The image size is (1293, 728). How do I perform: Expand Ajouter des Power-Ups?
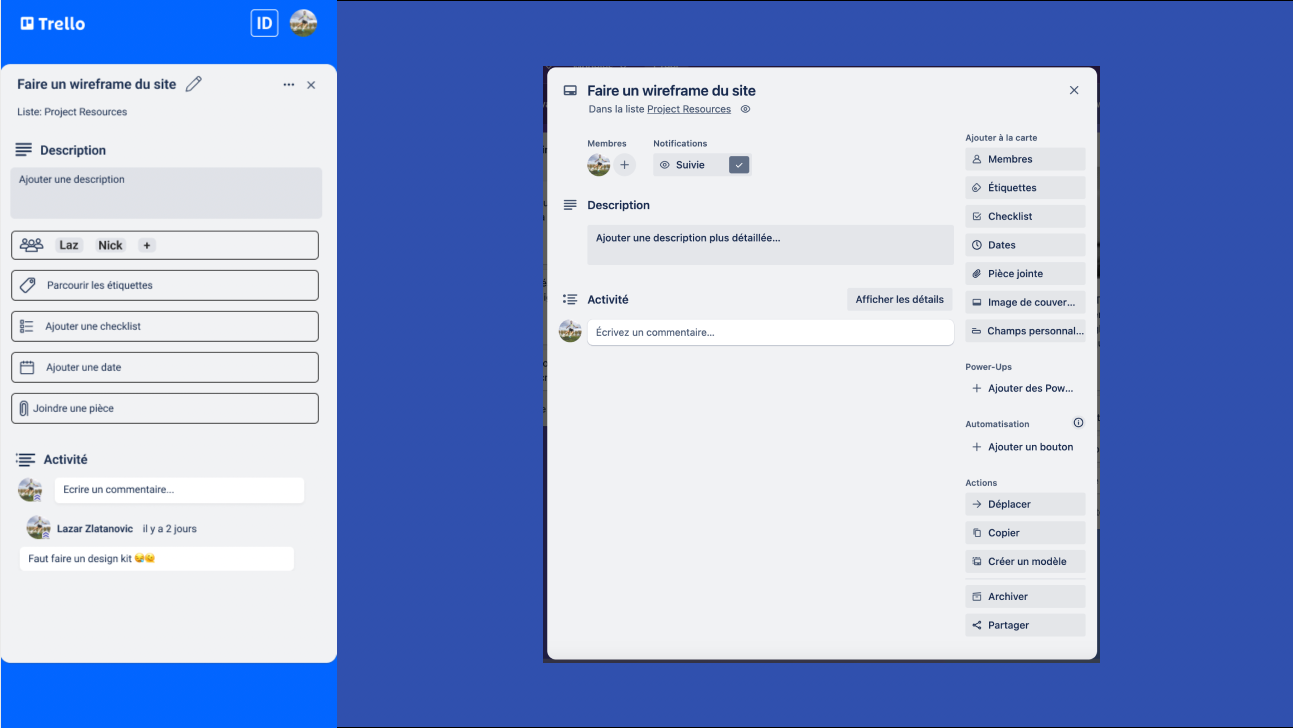point(1022,388)
